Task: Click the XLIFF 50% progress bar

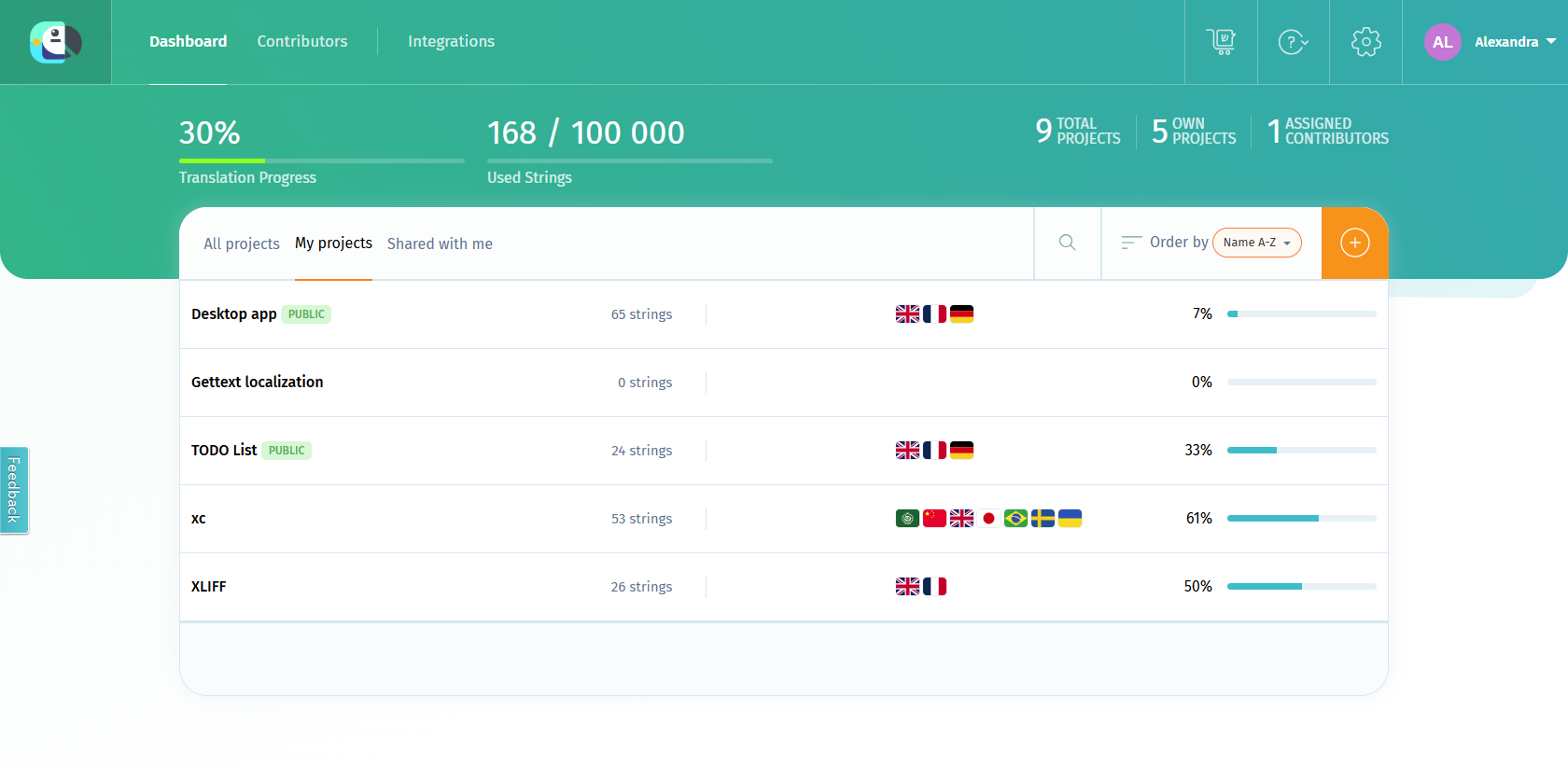Action: tap(1301, 587)
